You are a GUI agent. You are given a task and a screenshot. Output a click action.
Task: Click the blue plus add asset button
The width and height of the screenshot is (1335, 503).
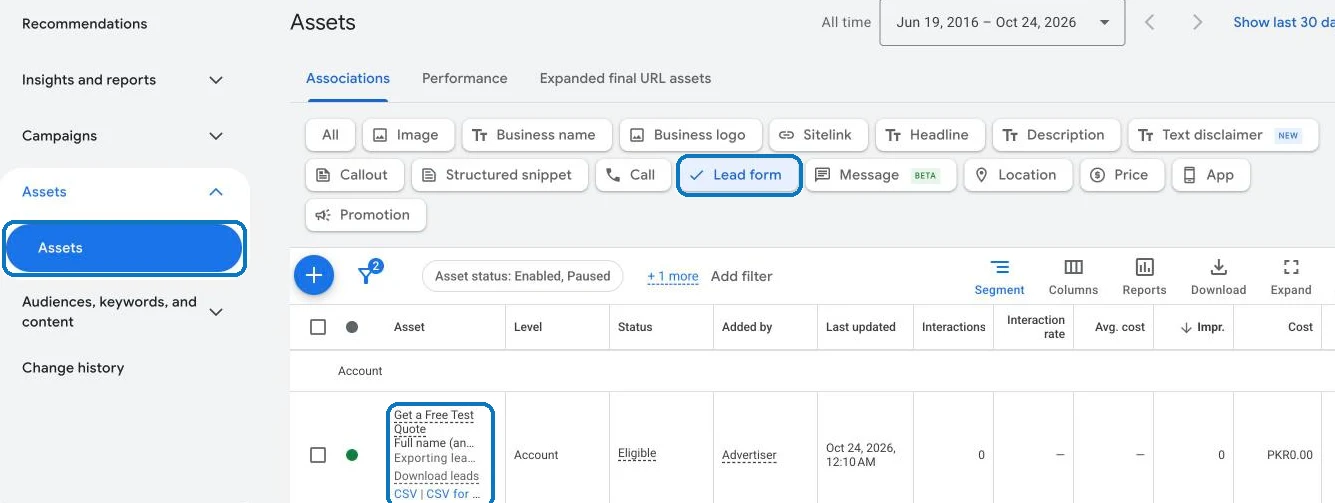point(314,275)
